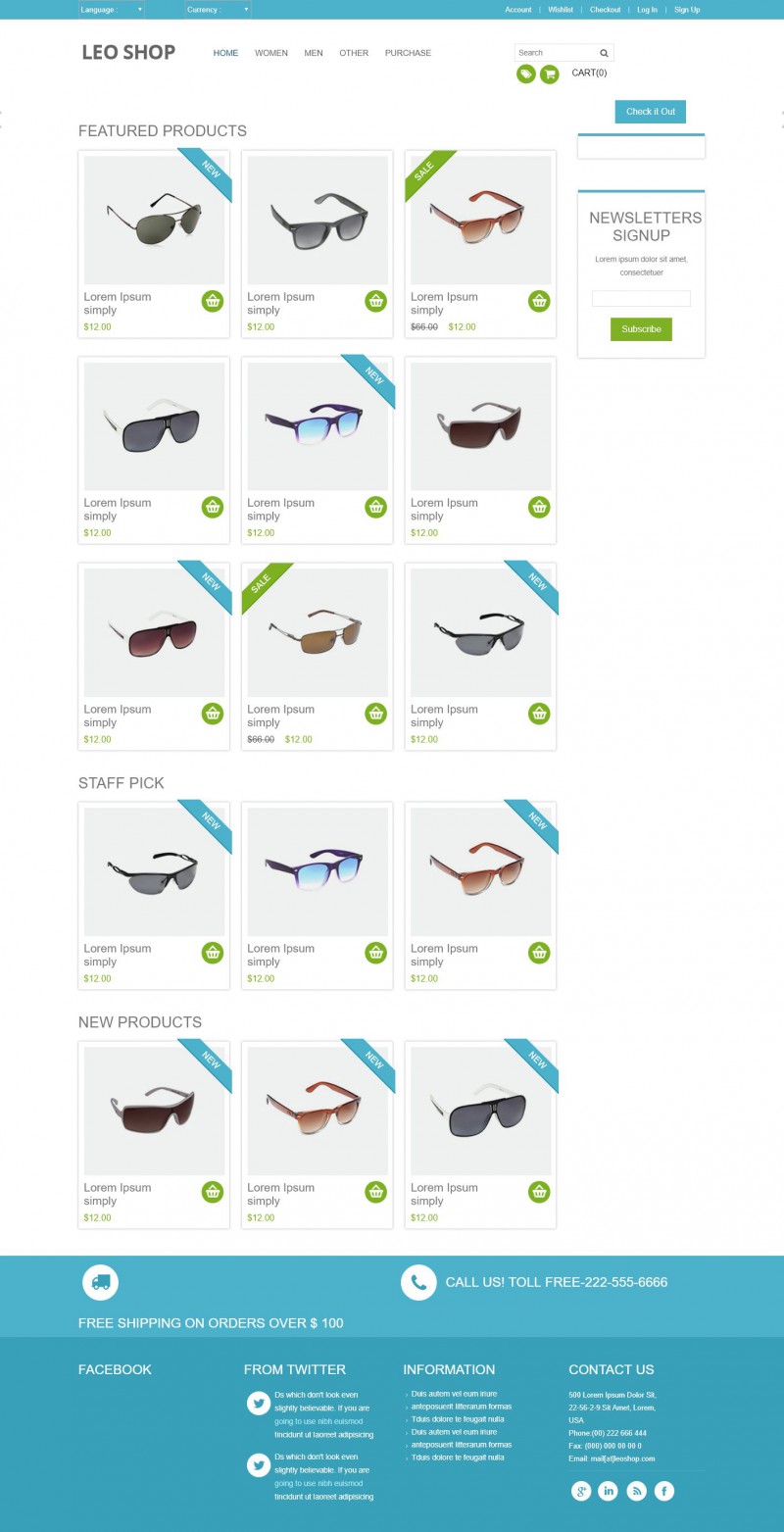This screenshot has height=1532, width=784.
Task: Open the Wishlist link in top bar
Action: (x=561, y=10)
